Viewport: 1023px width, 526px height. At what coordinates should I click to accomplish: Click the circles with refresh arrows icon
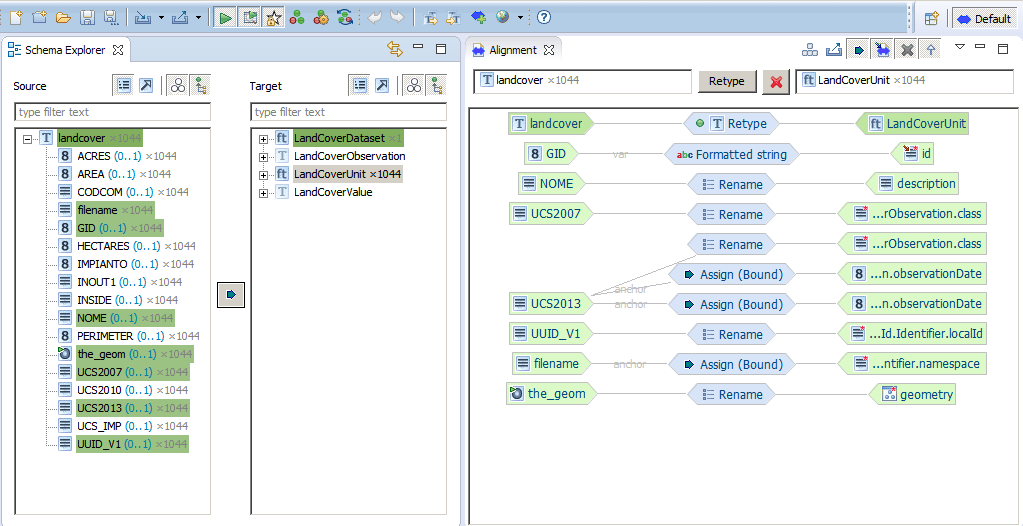click(344, 18)
